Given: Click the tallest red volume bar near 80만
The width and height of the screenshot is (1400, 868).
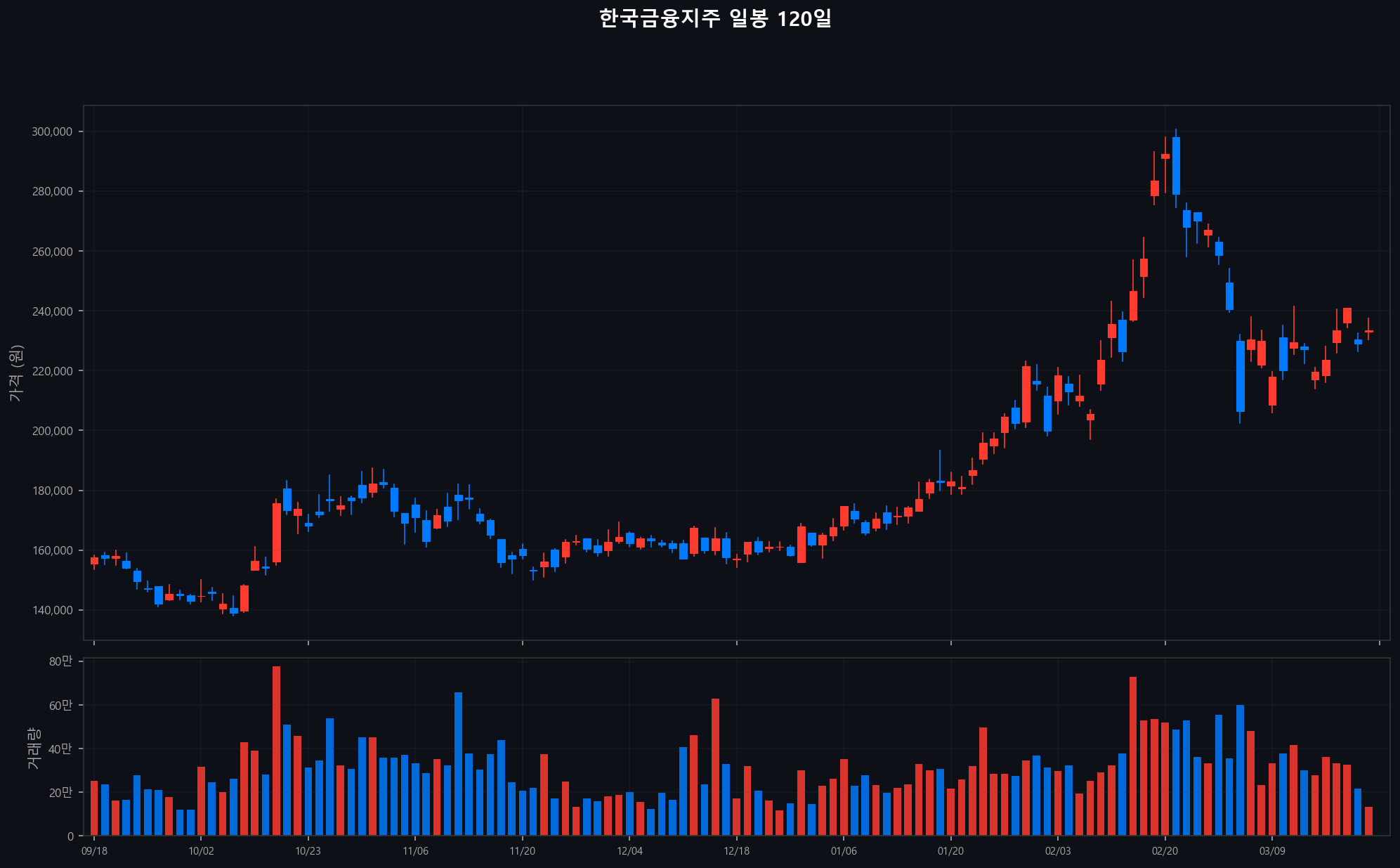Looking at the screenshot, I should (276, 752).
